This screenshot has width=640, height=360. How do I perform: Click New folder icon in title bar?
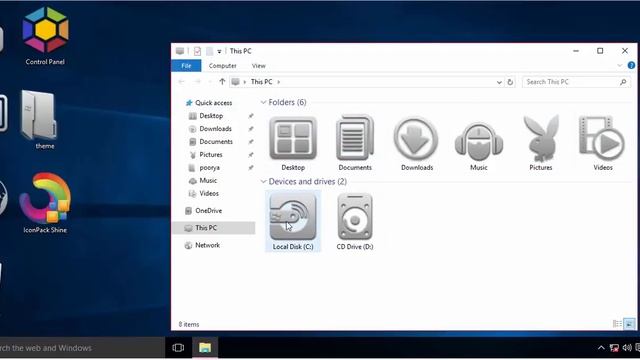(209, 51)
